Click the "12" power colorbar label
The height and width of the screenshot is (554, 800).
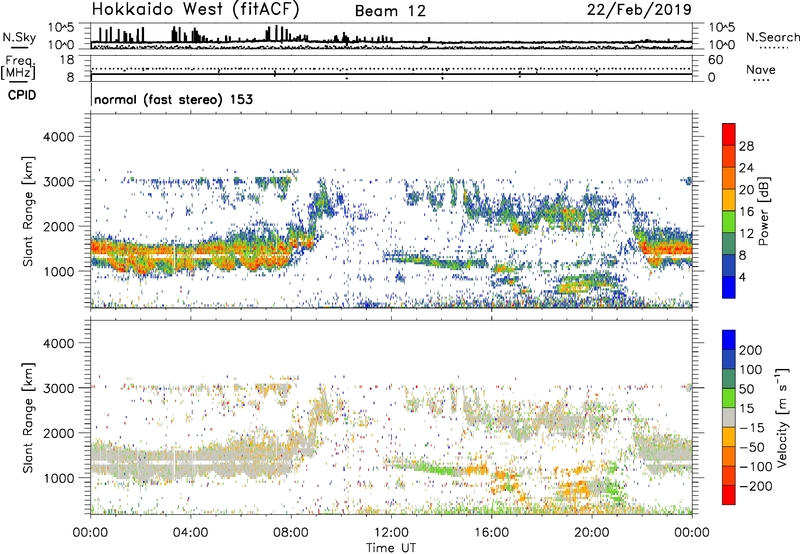(746, 234)
